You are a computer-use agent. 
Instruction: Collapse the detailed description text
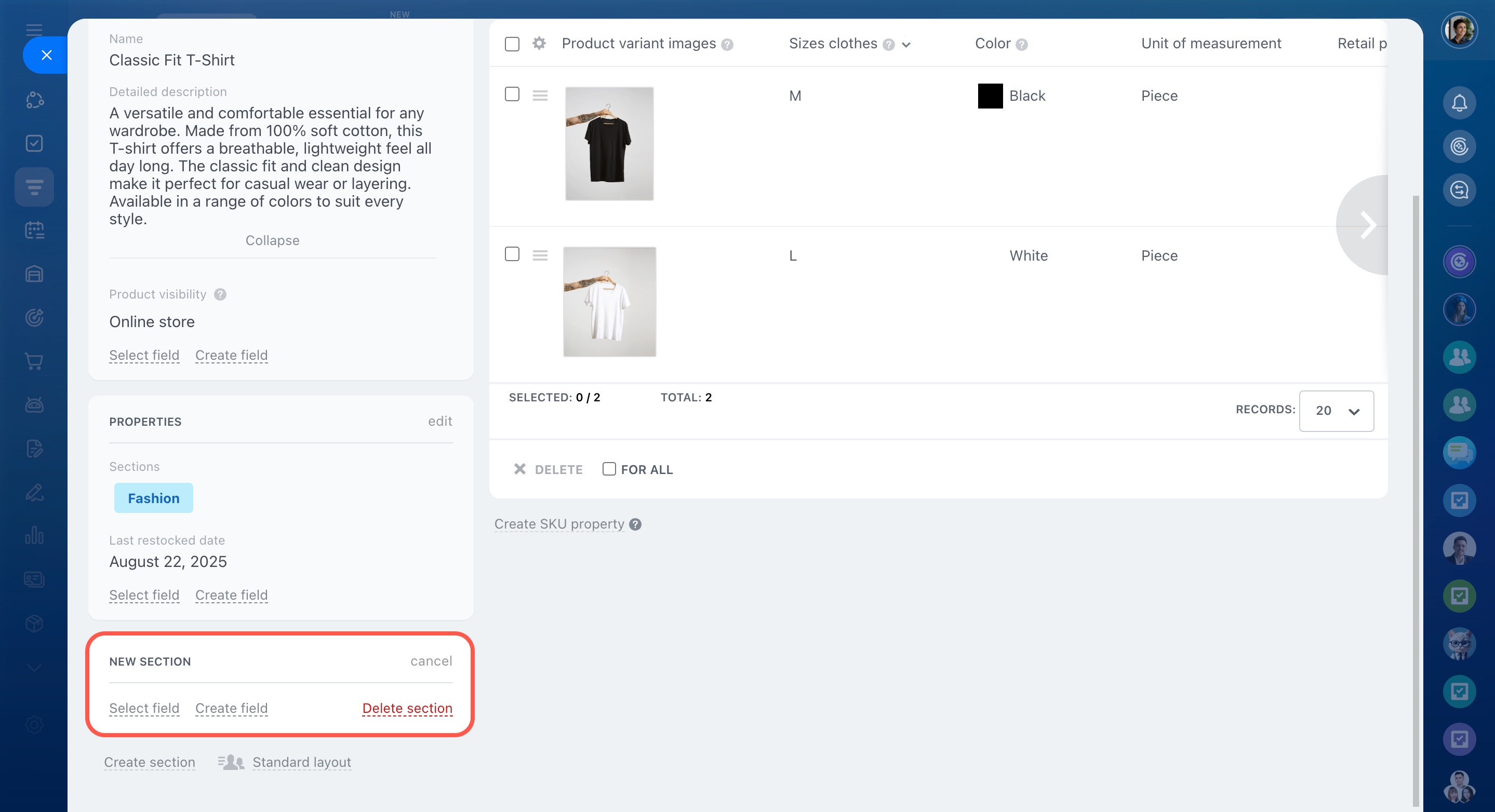(x=272, y=240)
